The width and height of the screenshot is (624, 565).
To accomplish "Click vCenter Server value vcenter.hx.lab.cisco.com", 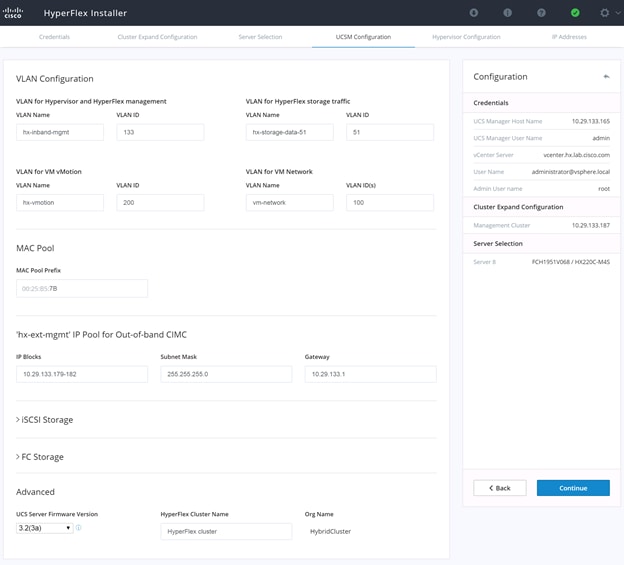I will 576,155.
